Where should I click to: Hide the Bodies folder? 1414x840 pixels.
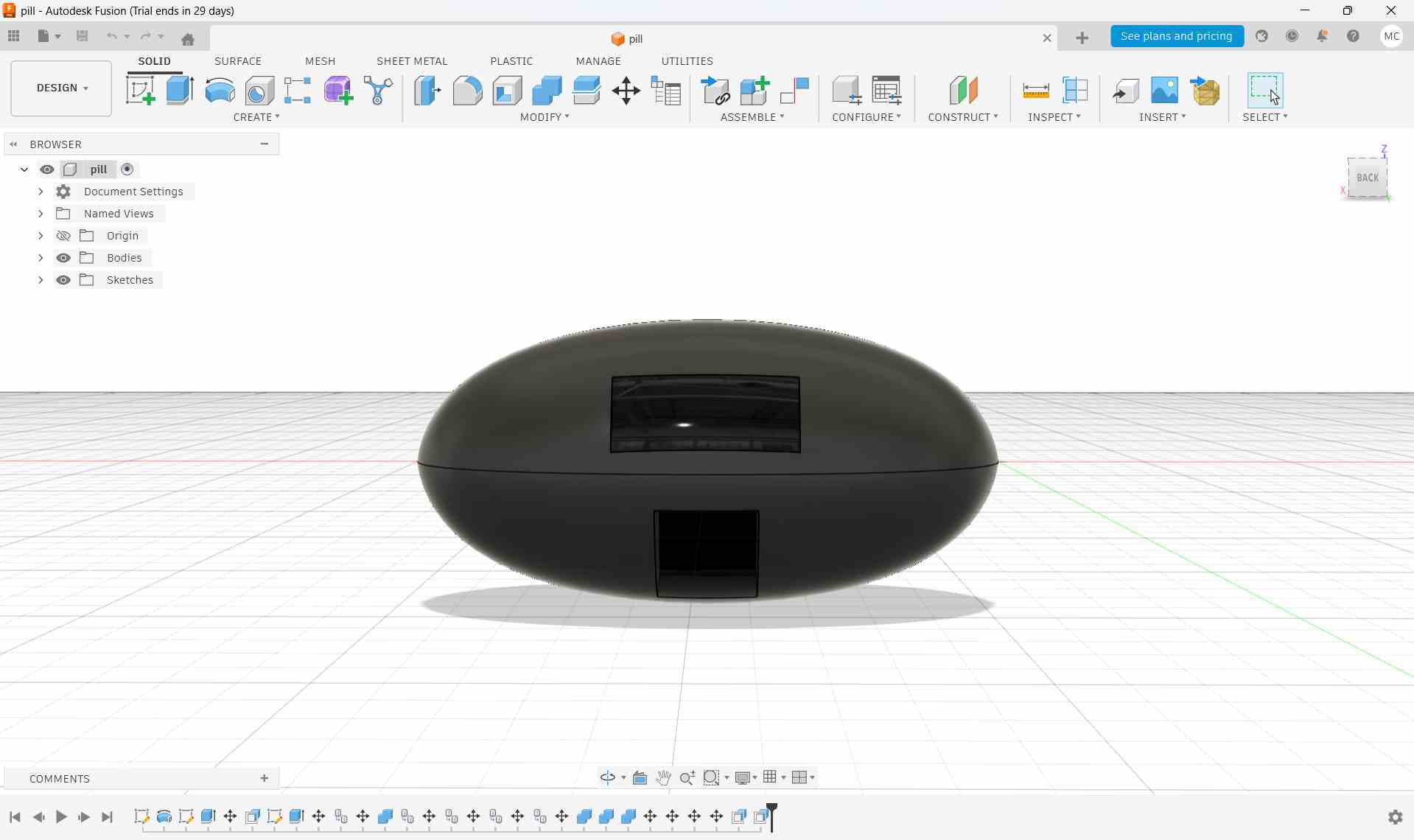coord(63,257)
